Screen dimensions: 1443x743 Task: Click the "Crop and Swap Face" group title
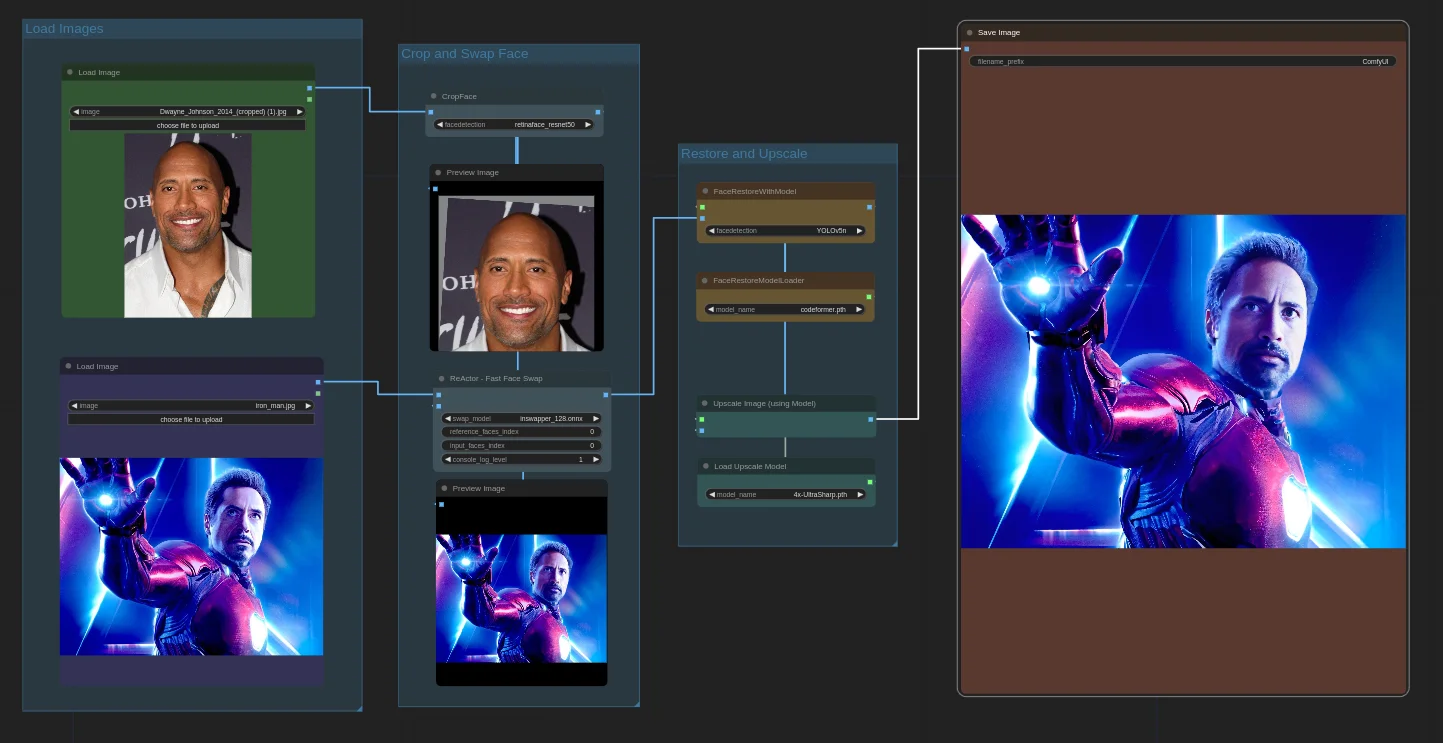(x=465, y=54)
